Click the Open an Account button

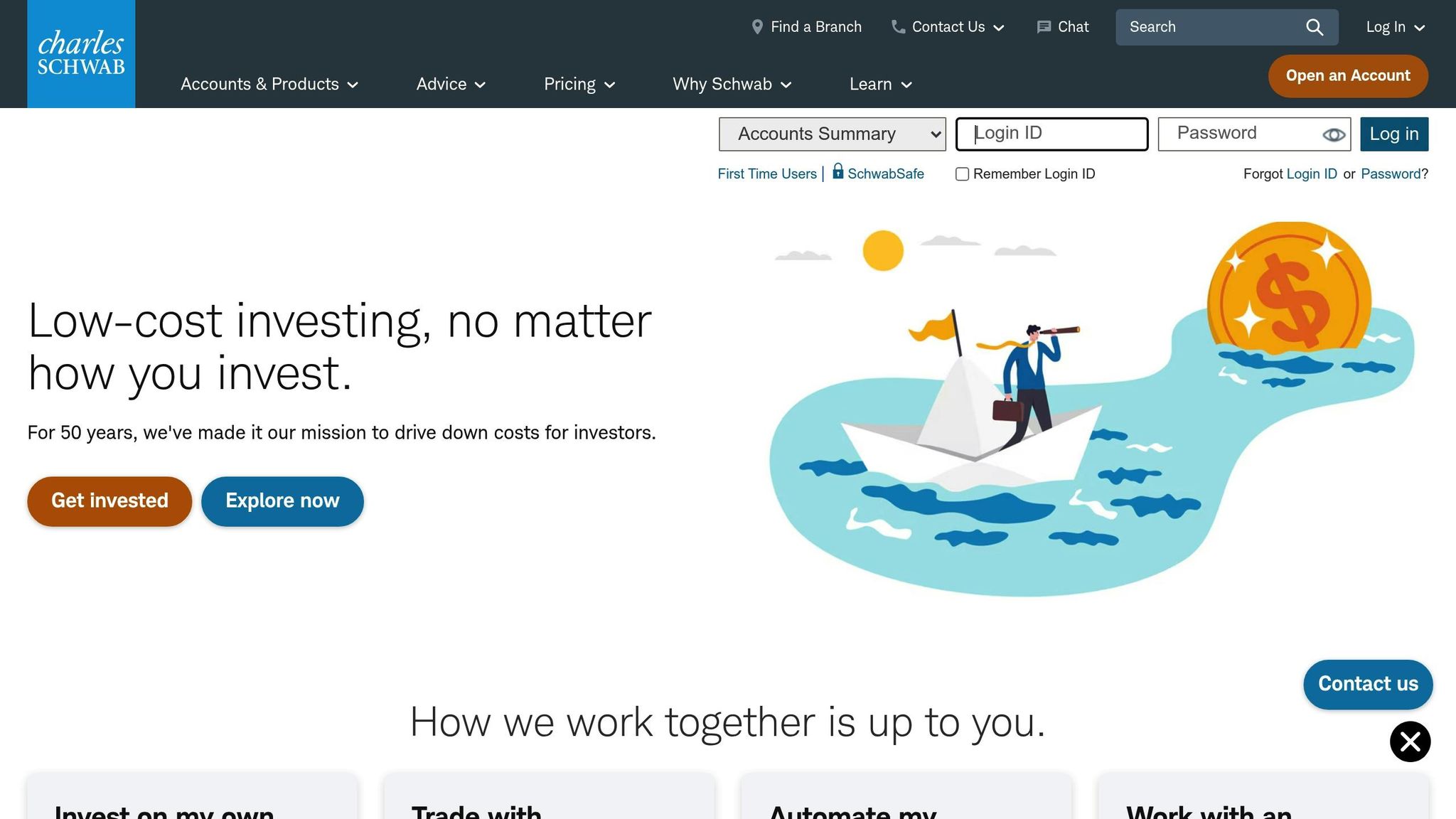[x=1348, y=75]
